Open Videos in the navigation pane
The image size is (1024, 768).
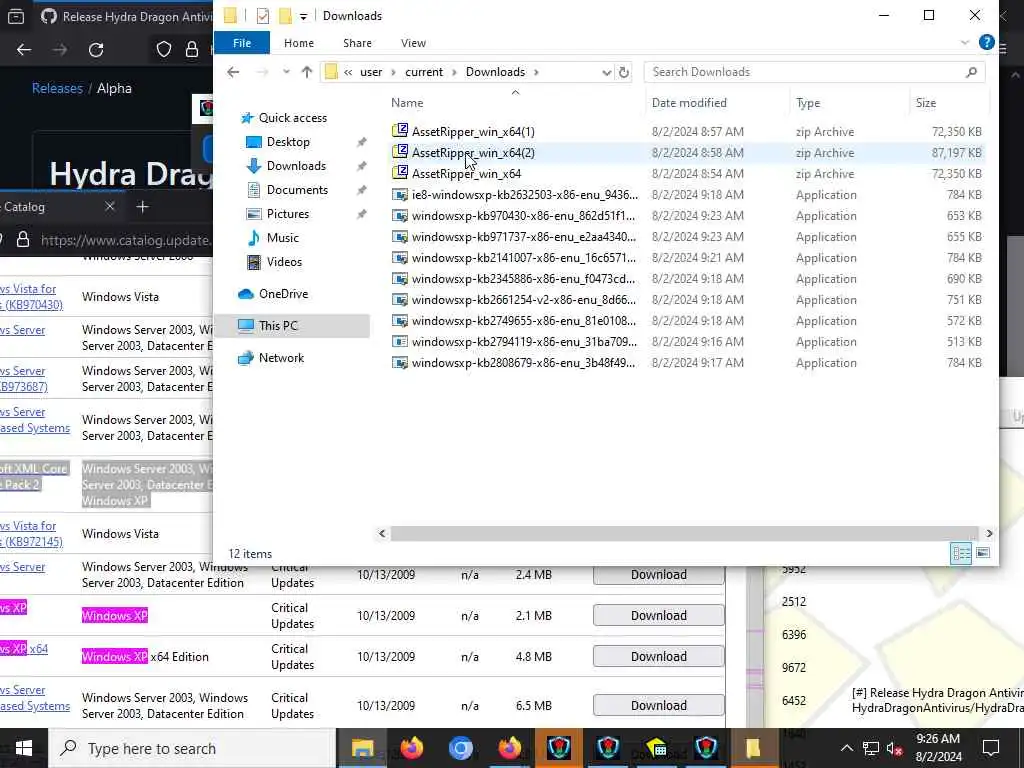click(x=284, y=262)
